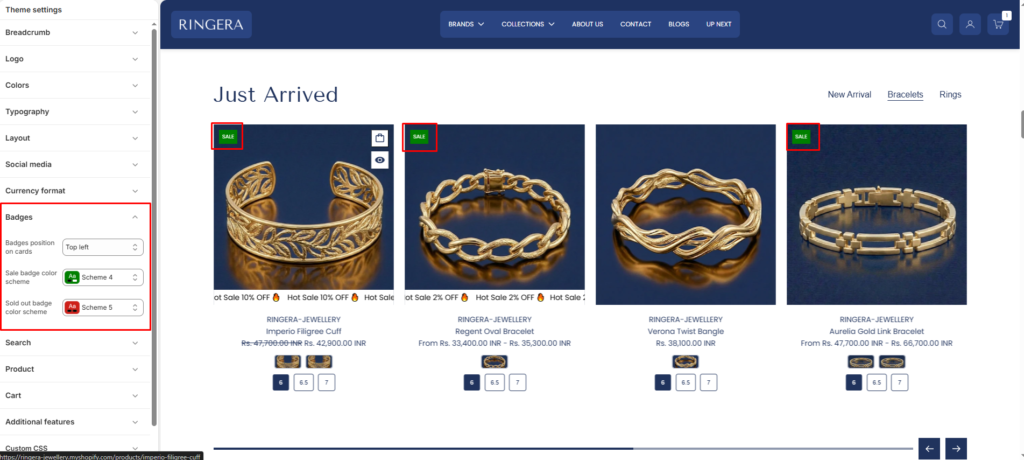The width and height of the screenshot is (1024, 460).
Task: Go to previous slide with left arrow
Action: click(x=929, y=449)
